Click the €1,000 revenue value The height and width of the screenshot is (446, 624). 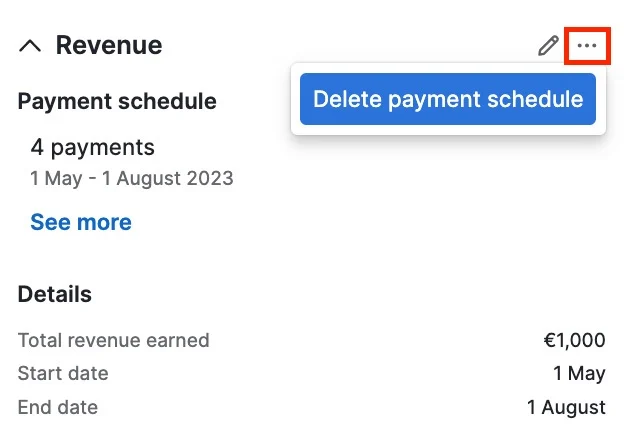pos(574,340)
